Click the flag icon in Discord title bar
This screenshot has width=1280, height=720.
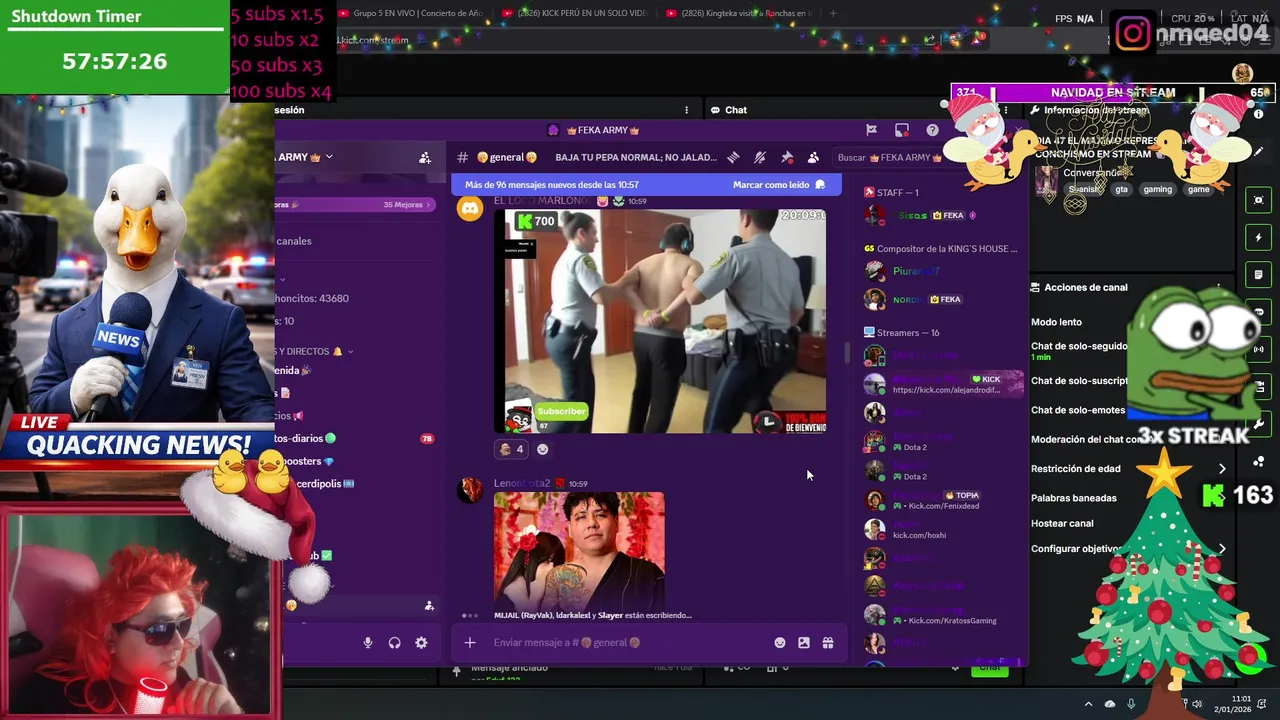pyautogui.click(x=871, y=130)
